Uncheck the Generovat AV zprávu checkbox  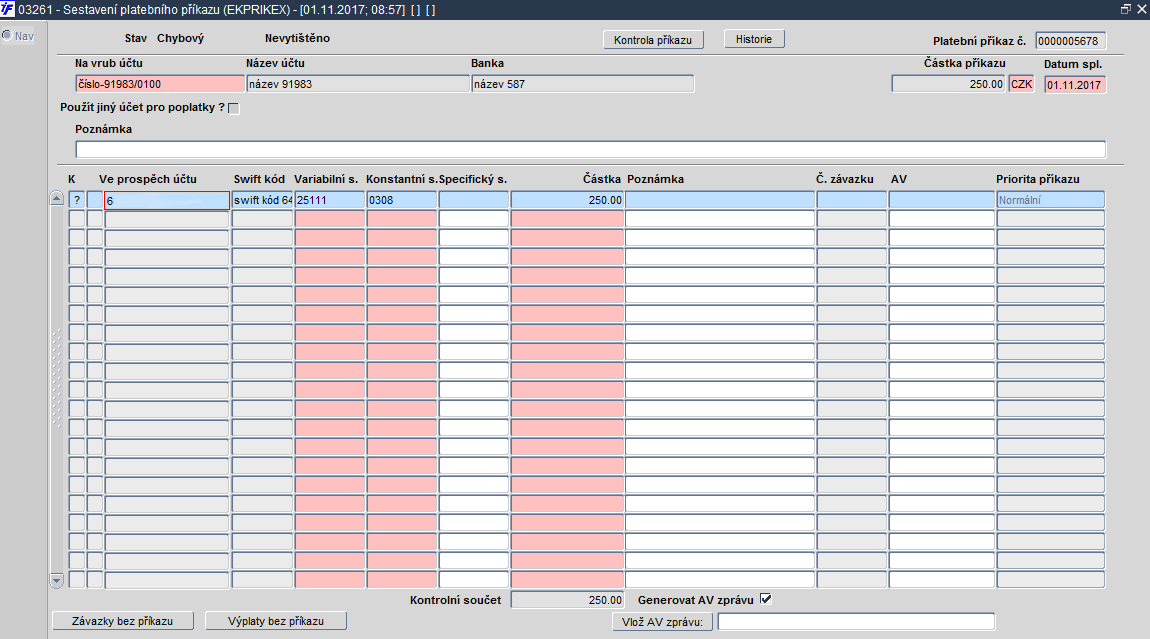pyautogui.click(x=766, y=599)
